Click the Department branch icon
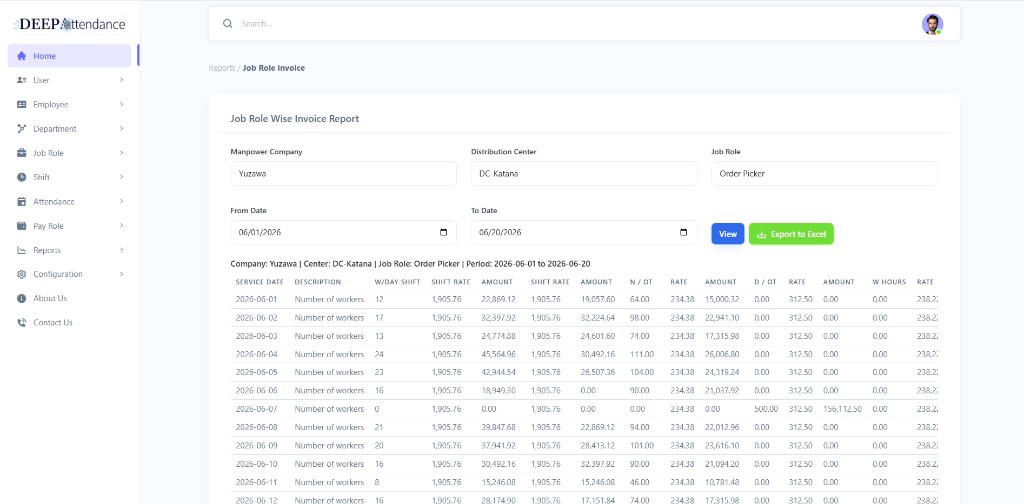Screen dimensions: 1024x504 tap(22, 129)
